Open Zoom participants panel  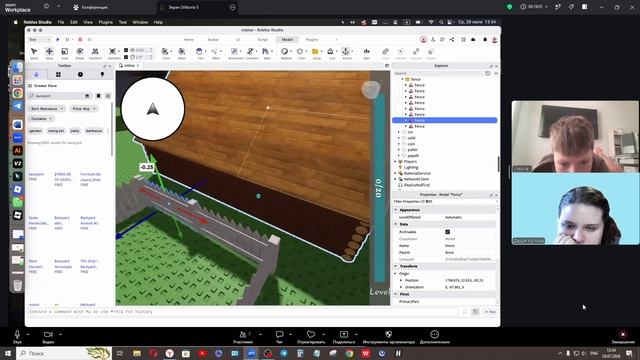[244, 337]
